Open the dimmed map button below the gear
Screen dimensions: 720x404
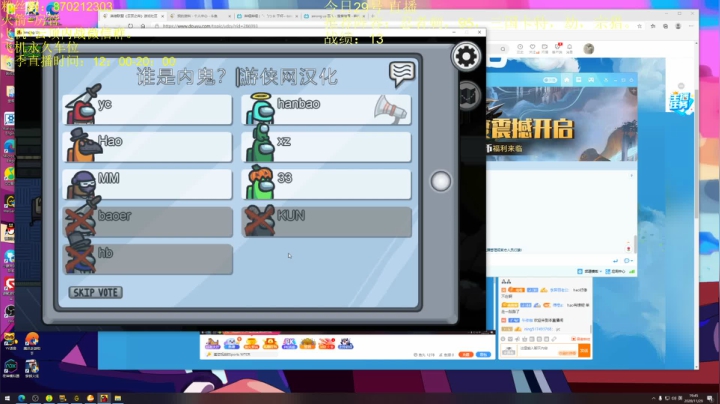coord(467,96)
